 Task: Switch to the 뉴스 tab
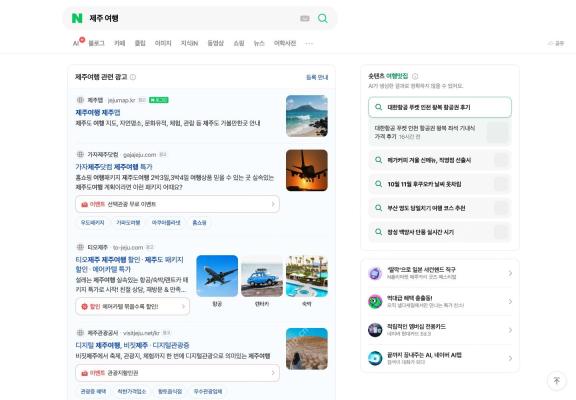[x=259, y=43]
